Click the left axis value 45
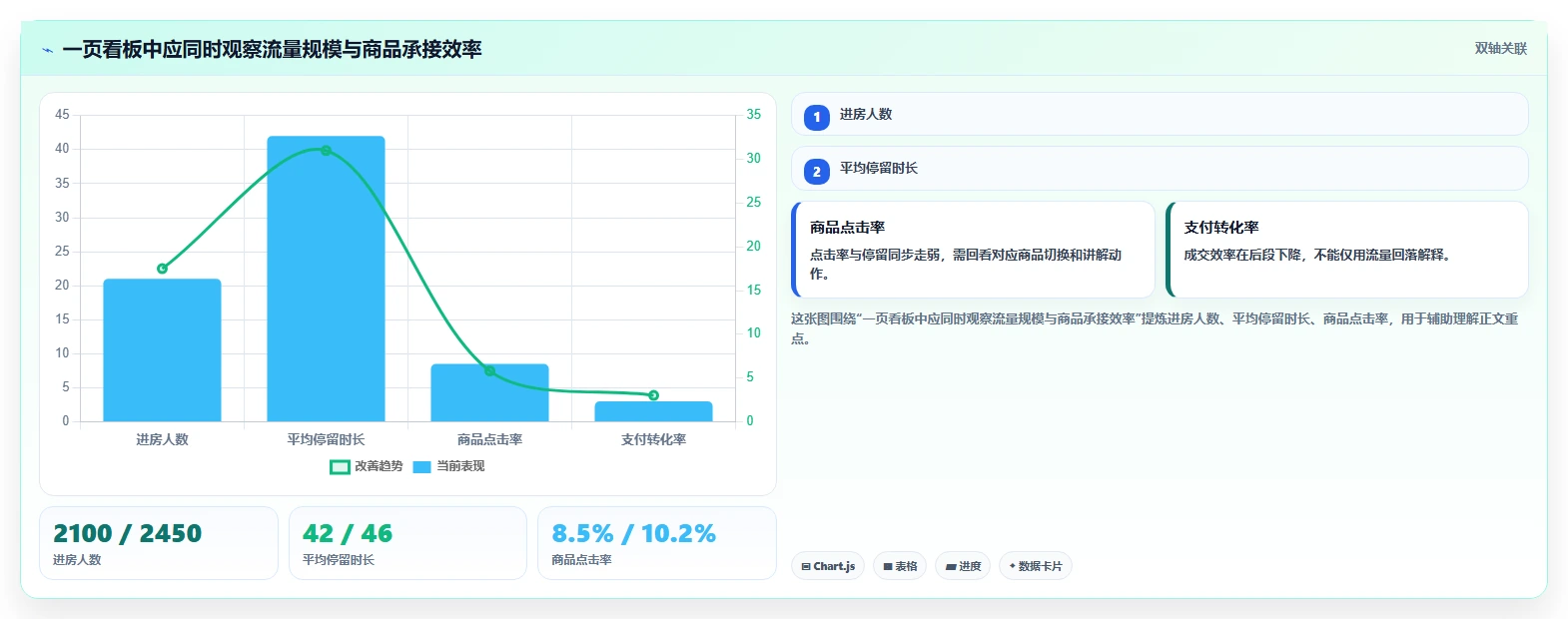The image size is (1568, 619). pos(62,115)
